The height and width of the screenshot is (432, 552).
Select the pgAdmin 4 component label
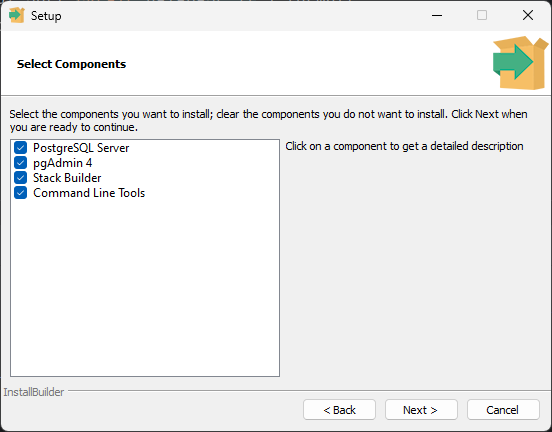[63, 163]
